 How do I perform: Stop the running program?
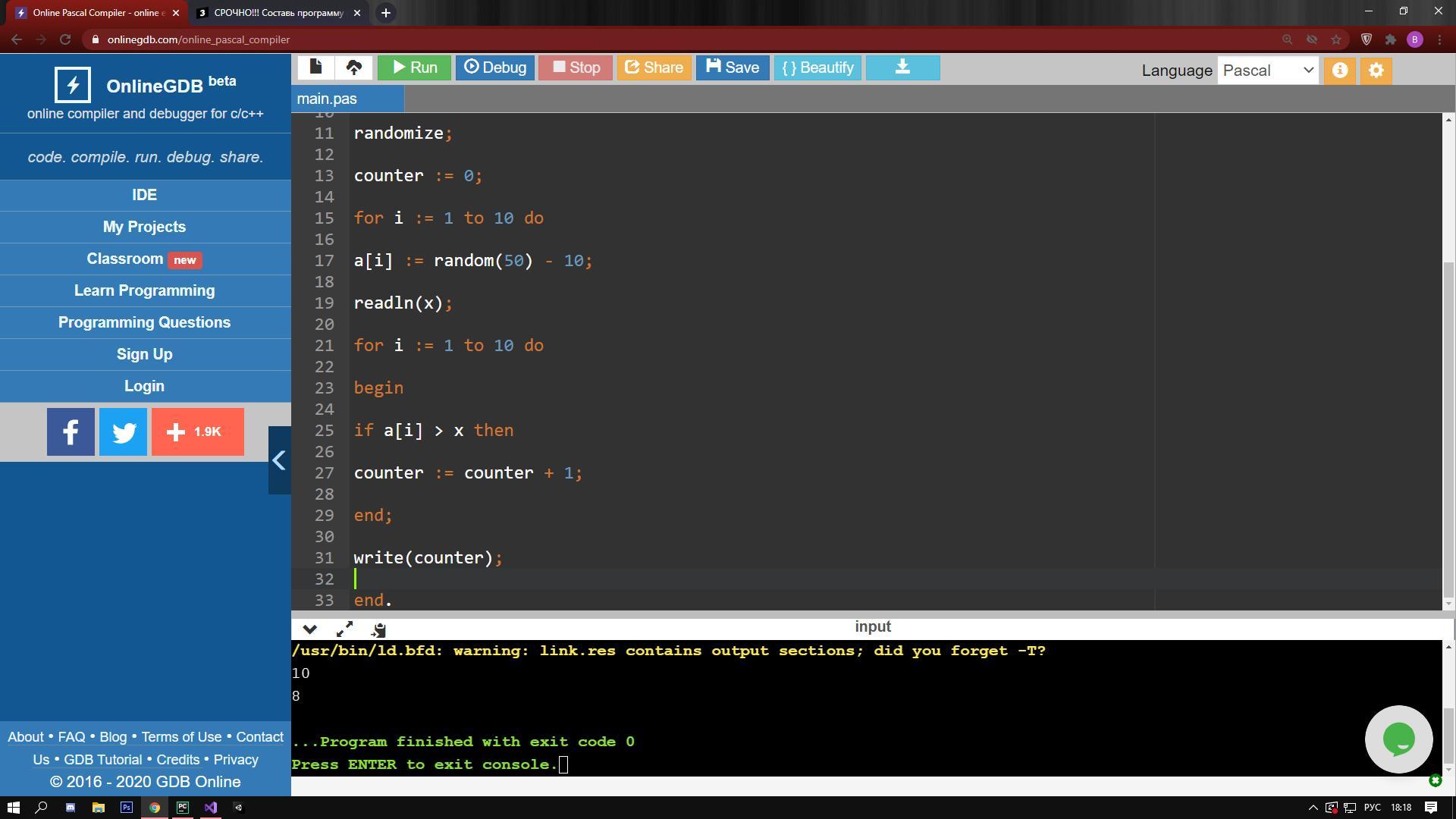(x=576, y=67)
